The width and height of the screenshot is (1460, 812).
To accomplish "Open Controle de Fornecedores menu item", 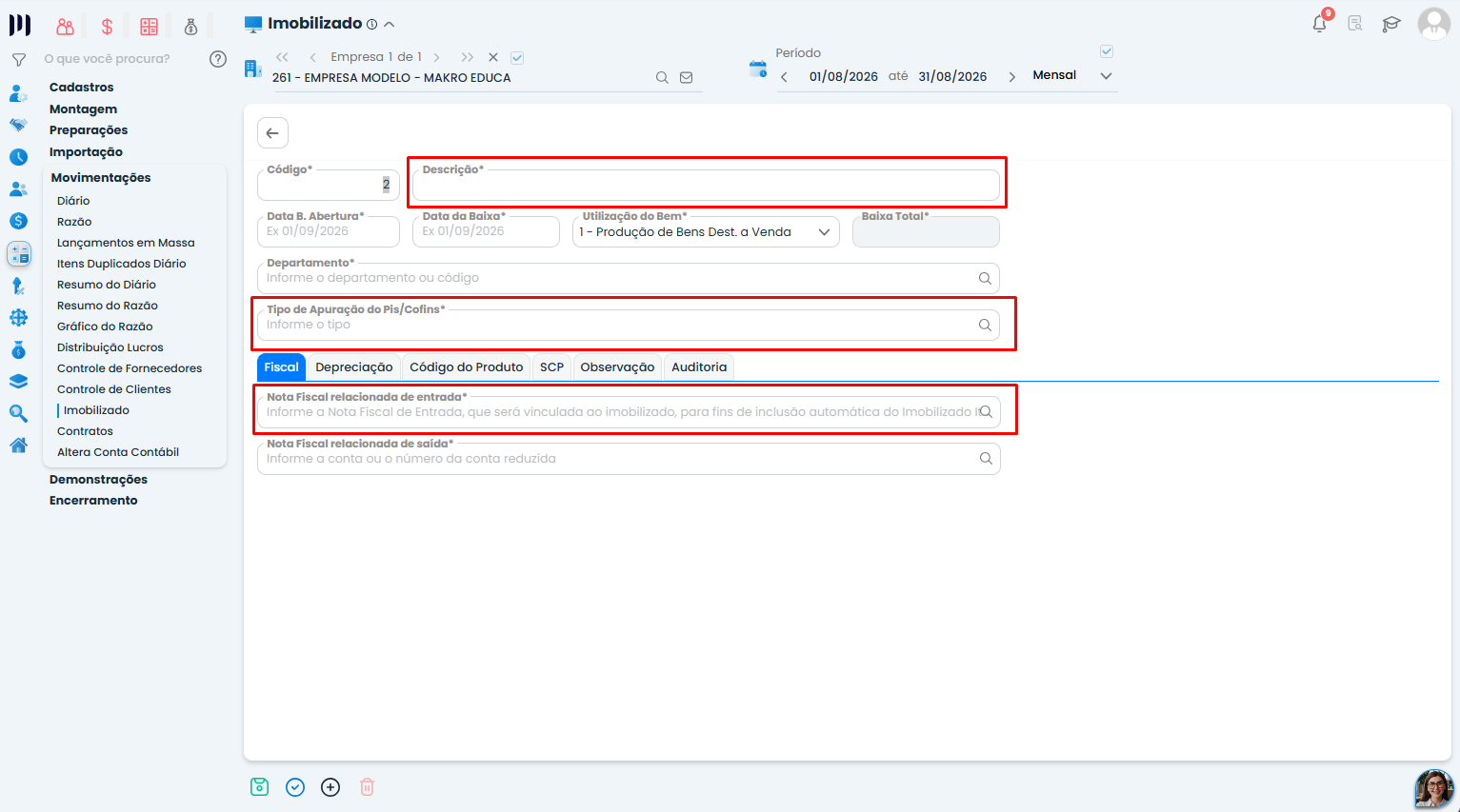I will [x=130, y=368].
